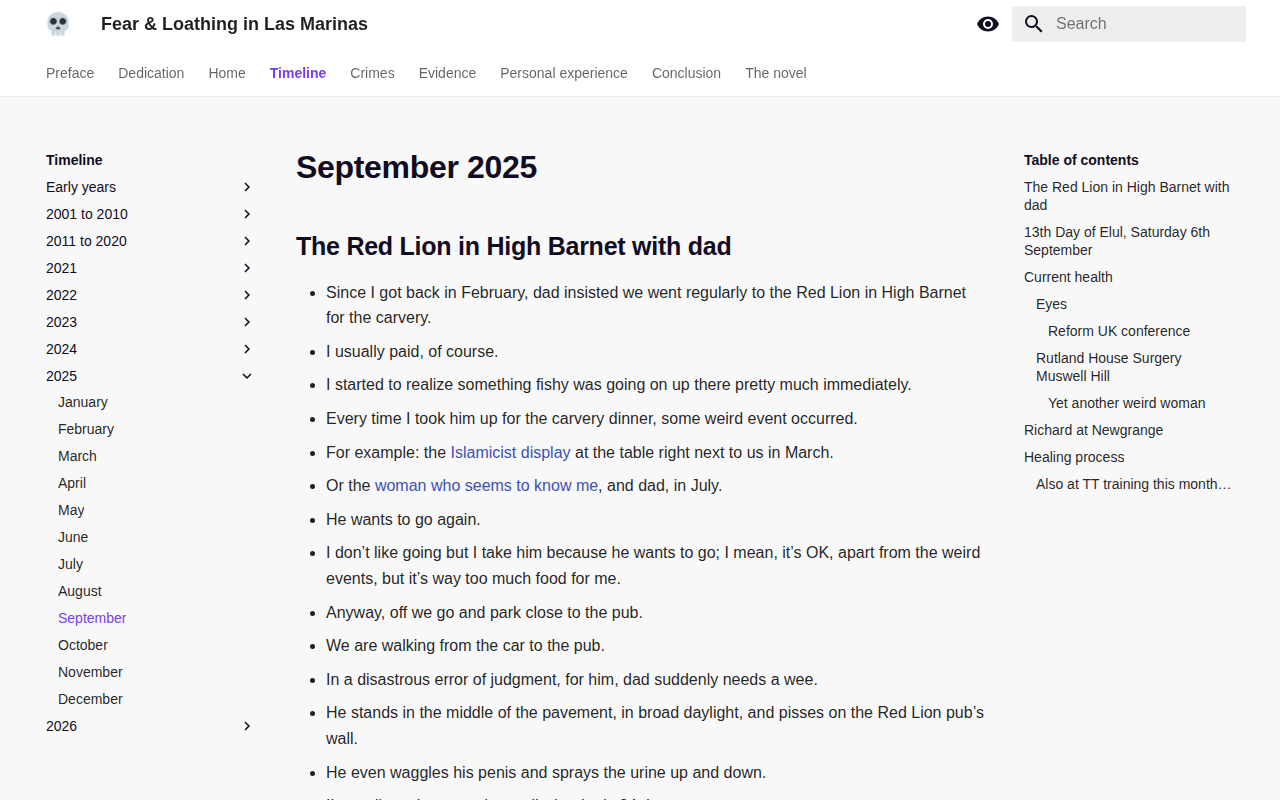The image size is (1280, 800).
Task: Switch to the Evidence tab
Action: [447, 73]
